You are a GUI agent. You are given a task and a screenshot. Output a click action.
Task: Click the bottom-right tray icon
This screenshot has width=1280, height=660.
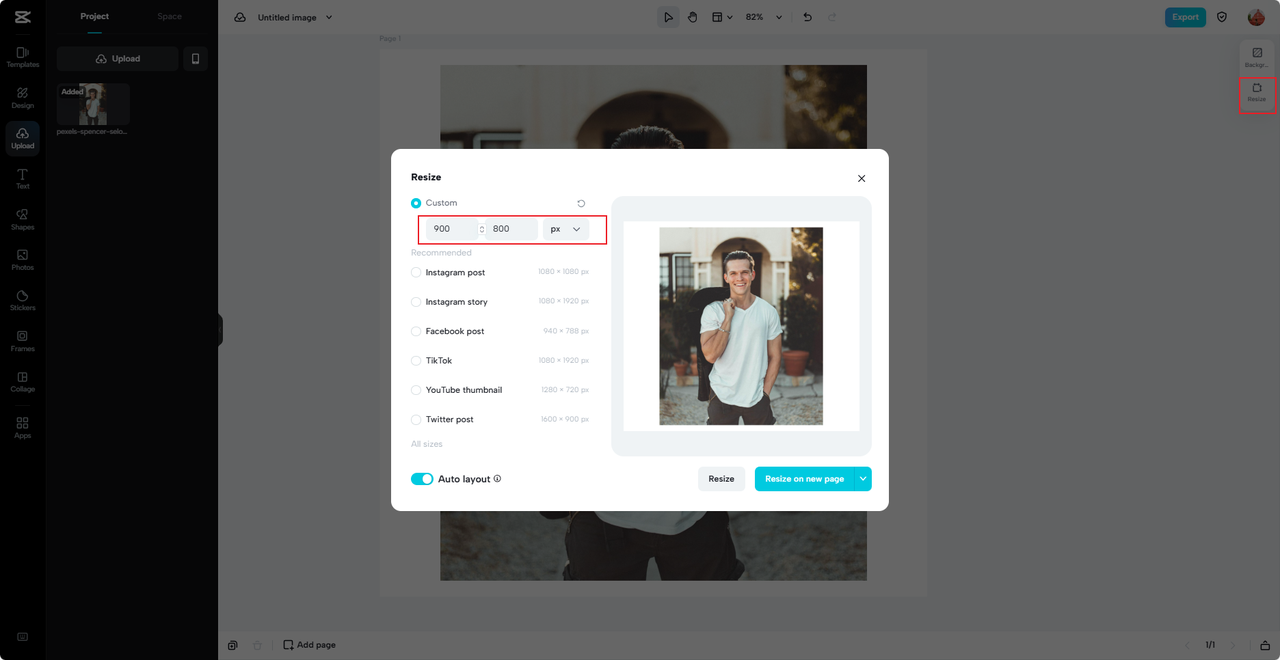tap(1265, 645)
